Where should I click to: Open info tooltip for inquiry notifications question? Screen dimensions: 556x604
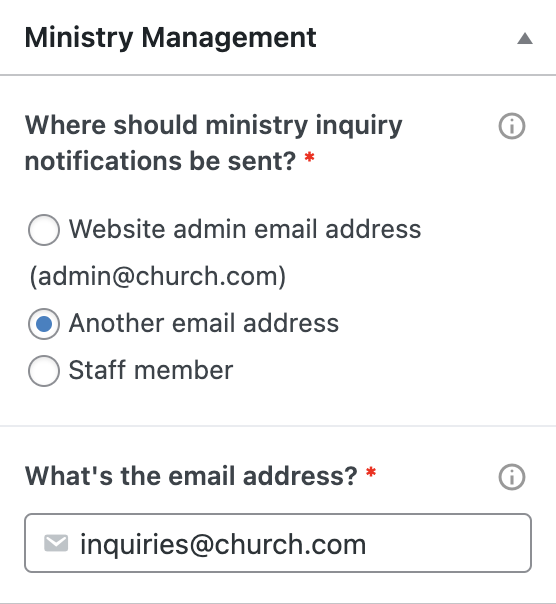click(512, 126)
